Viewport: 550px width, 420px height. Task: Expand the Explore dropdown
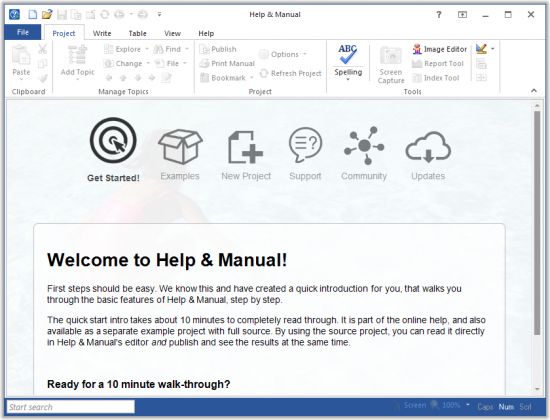pos(147,49)
